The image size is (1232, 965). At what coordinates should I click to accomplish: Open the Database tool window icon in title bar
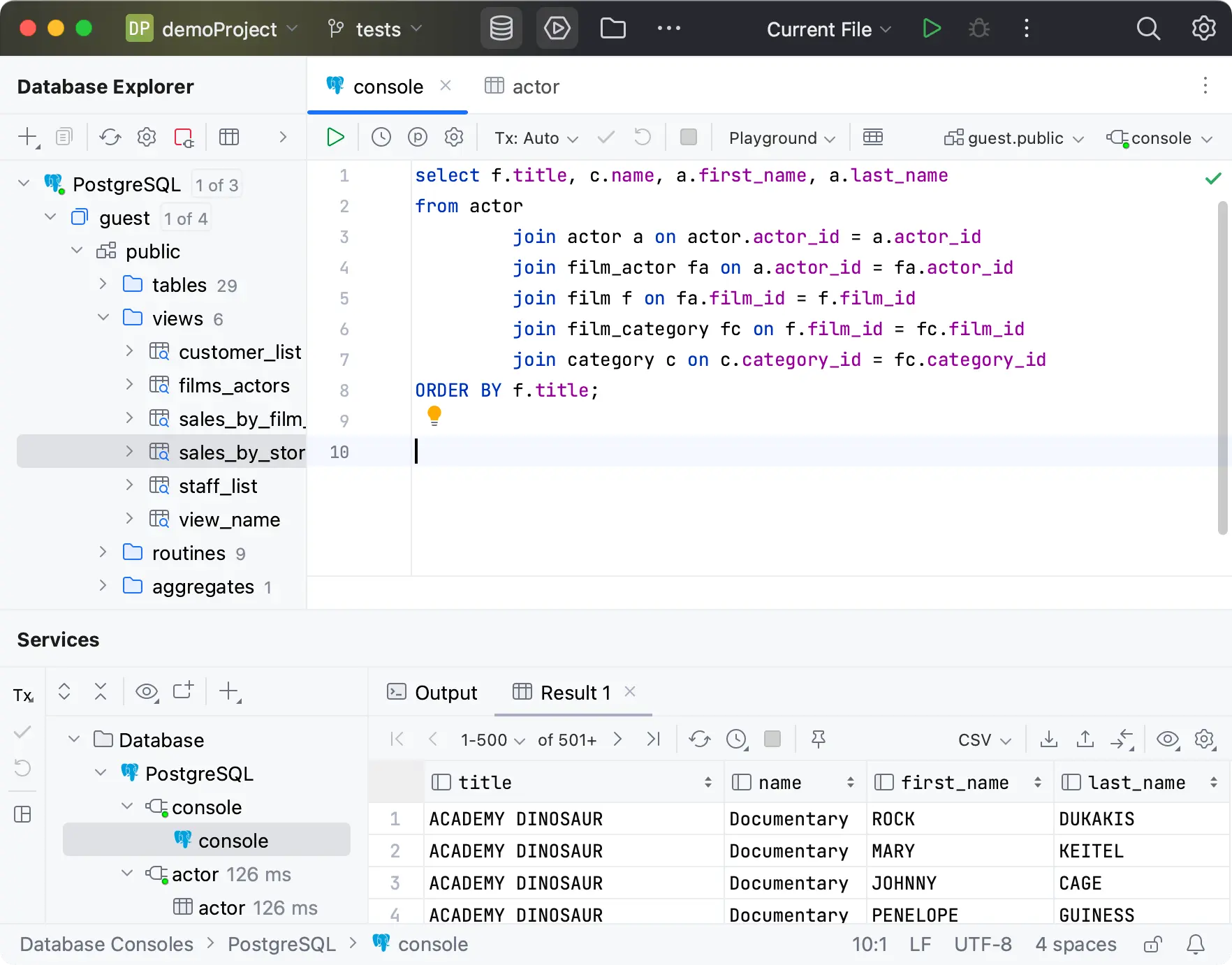coord(501,29)
